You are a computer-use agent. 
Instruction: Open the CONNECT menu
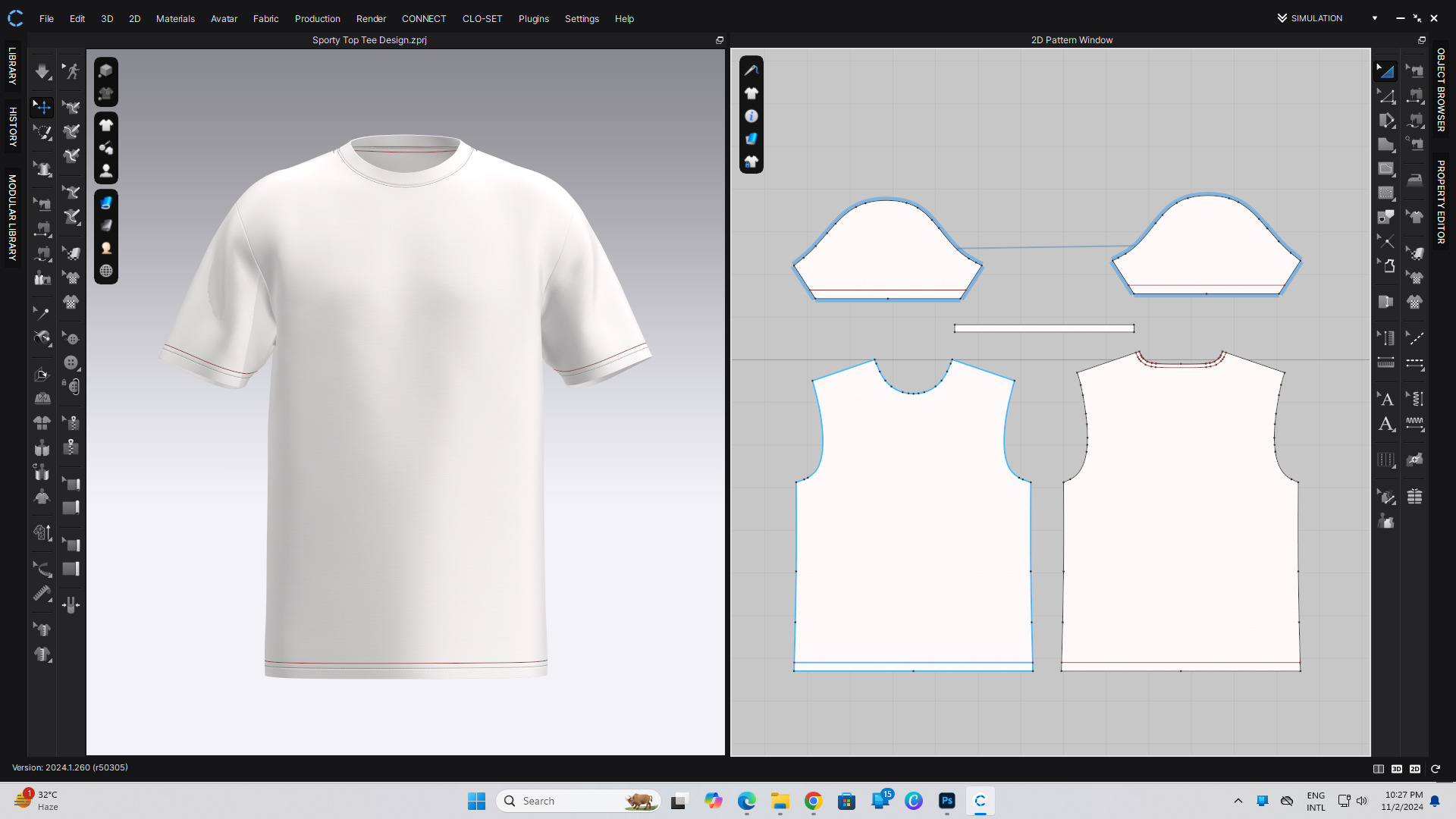[x=423, y=18]
